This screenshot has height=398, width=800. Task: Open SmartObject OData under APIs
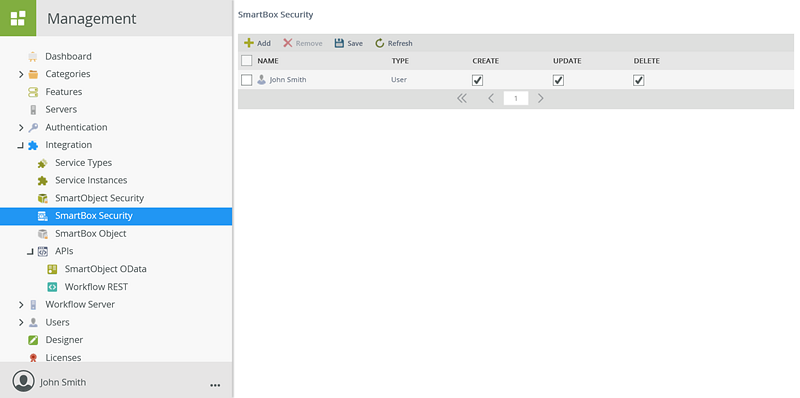pos(106,269)
